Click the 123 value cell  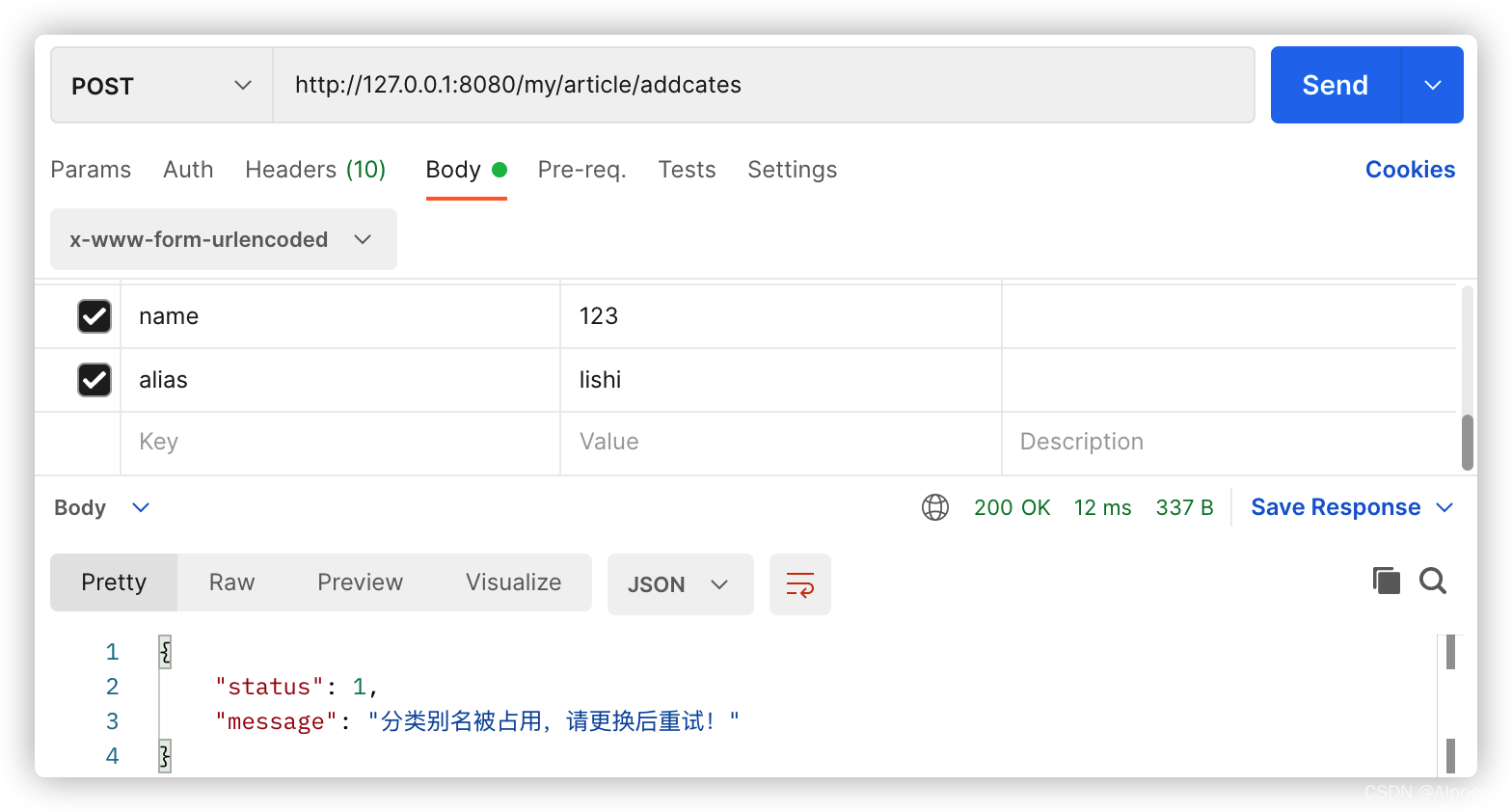point(781,316)
